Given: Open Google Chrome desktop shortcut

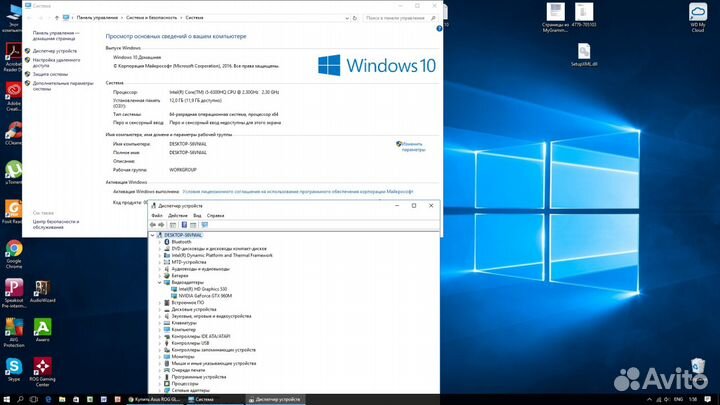Looking at the screenshot, I should coord(14,250).
